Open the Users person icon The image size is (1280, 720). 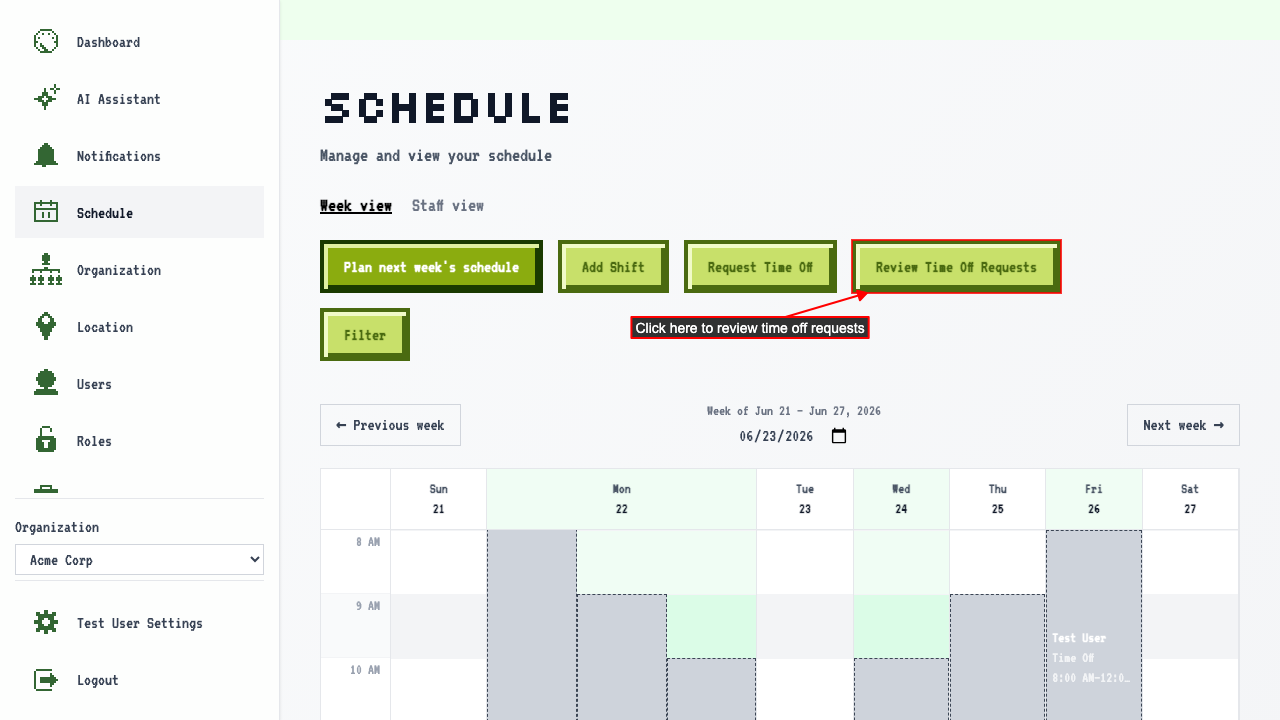pos(46,384)
